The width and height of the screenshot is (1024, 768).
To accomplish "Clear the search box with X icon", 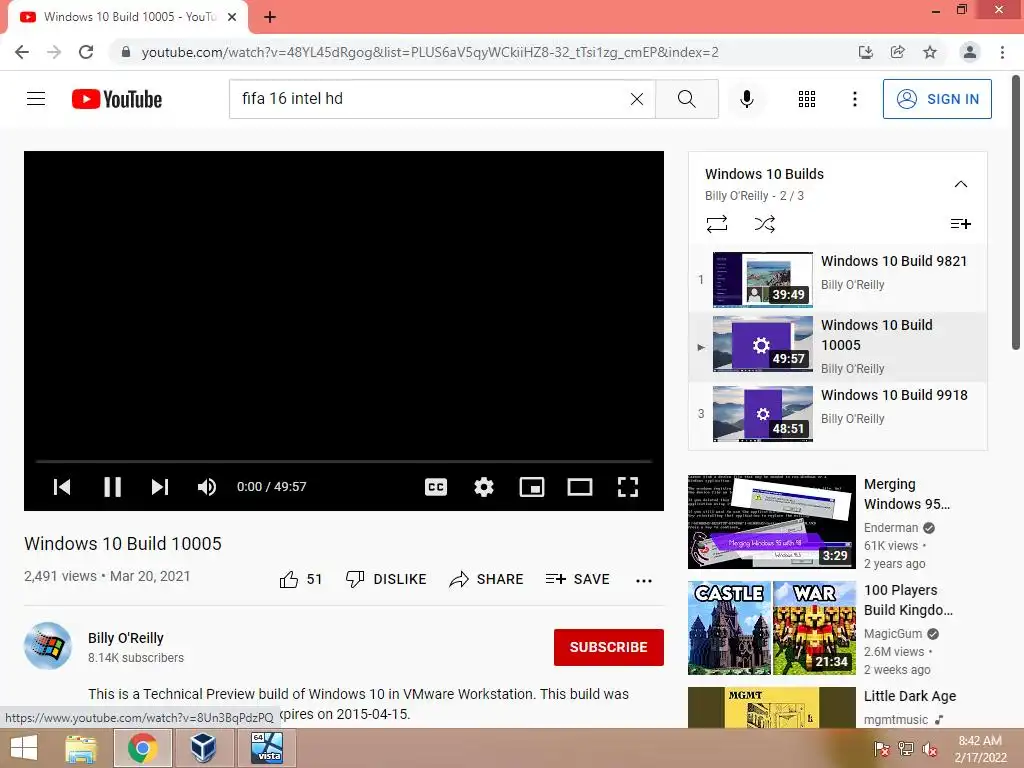I will tap(637, 99).
